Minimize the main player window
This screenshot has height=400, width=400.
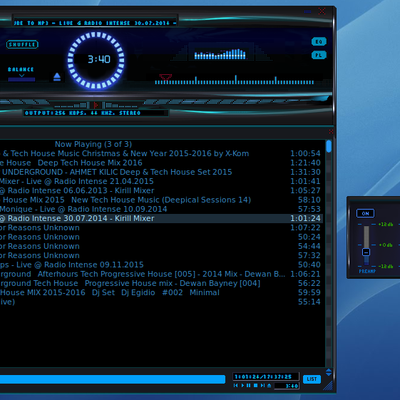tap(307, 12)
